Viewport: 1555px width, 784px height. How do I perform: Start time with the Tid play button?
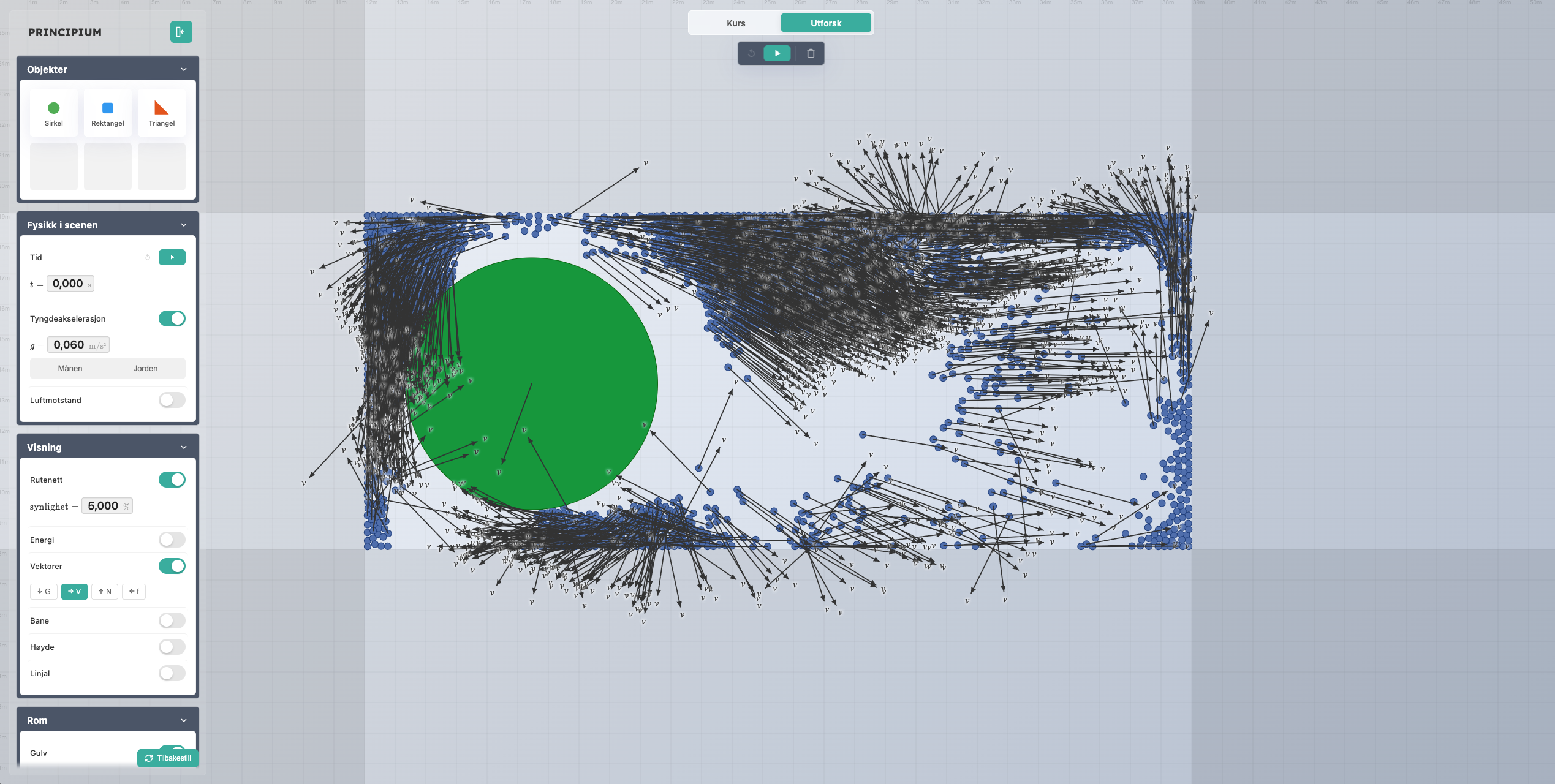[172, 257]
